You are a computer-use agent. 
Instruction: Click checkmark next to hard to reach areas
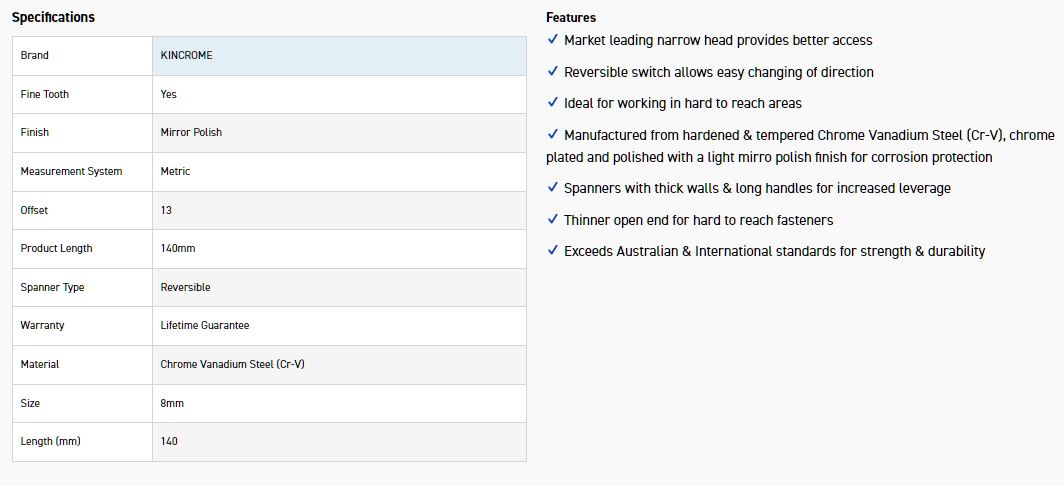553,102
